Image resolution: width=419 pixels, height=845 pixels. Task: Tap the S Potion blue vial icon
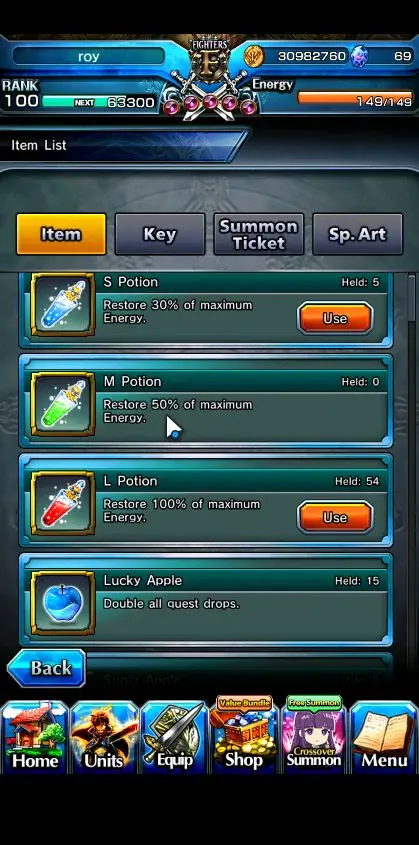(x=63, y=306)
